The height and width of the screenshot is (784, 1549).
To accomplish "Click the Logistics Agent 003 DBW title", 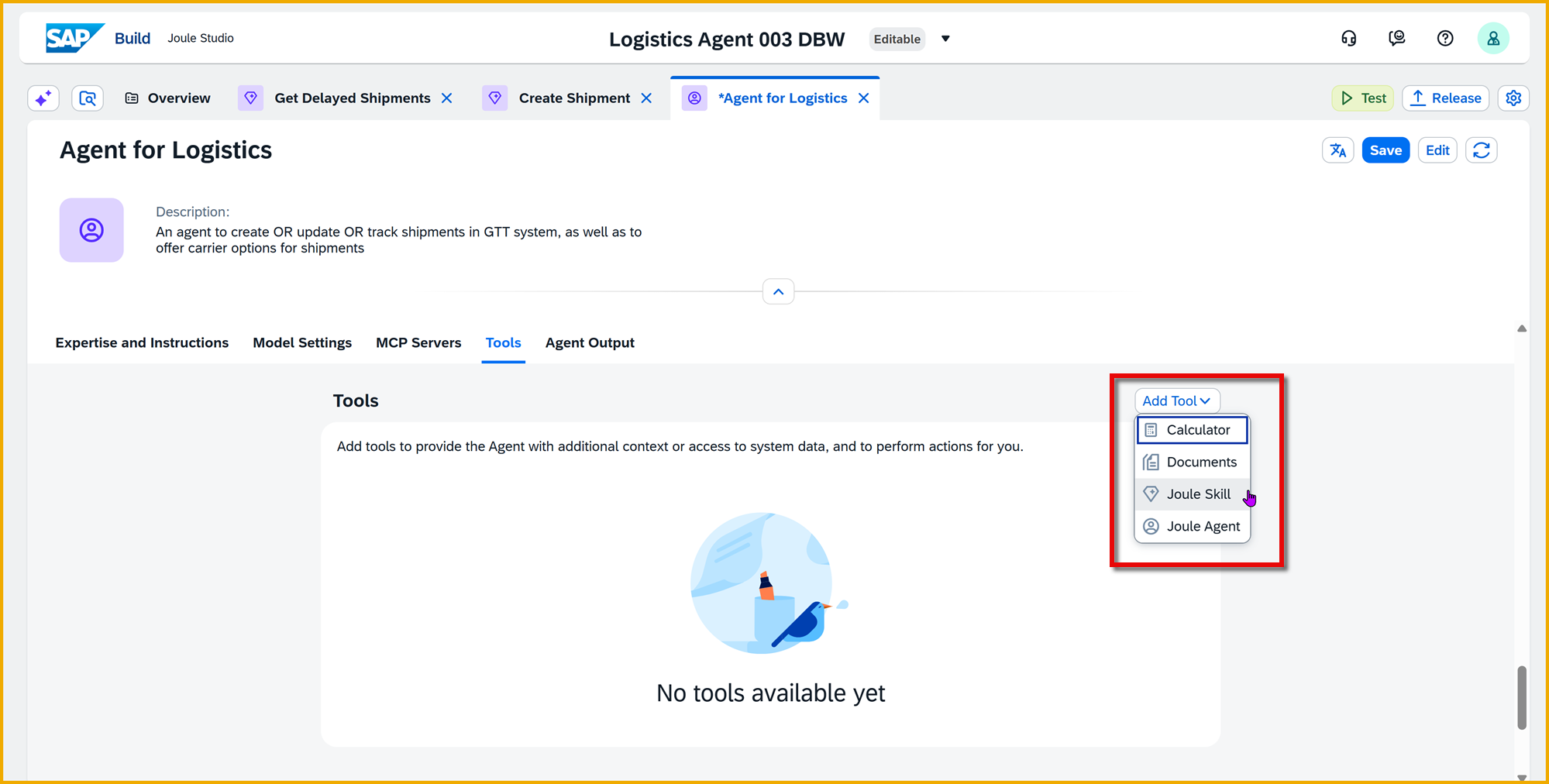I will pos(727,40).
